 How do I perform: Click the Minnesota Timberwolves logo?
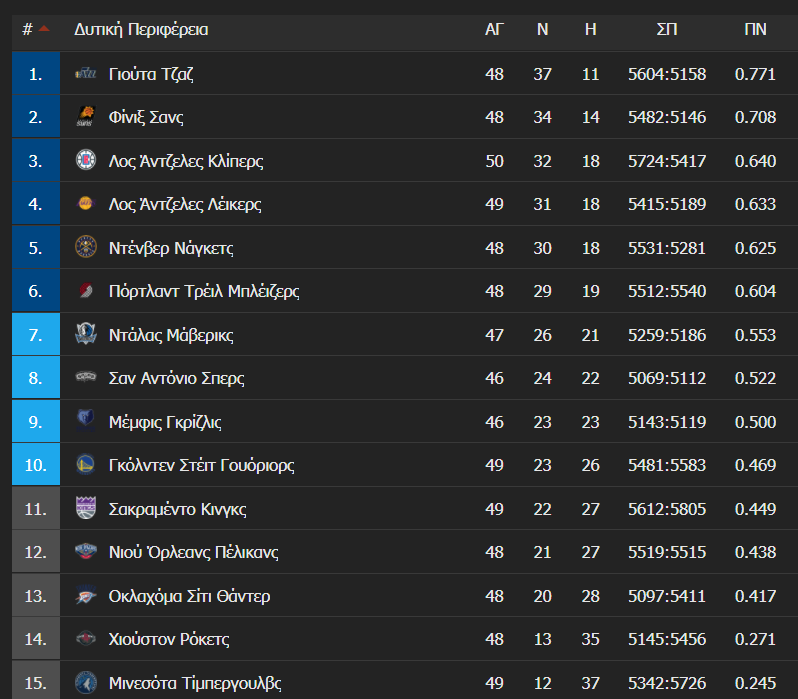pos(86,682)
